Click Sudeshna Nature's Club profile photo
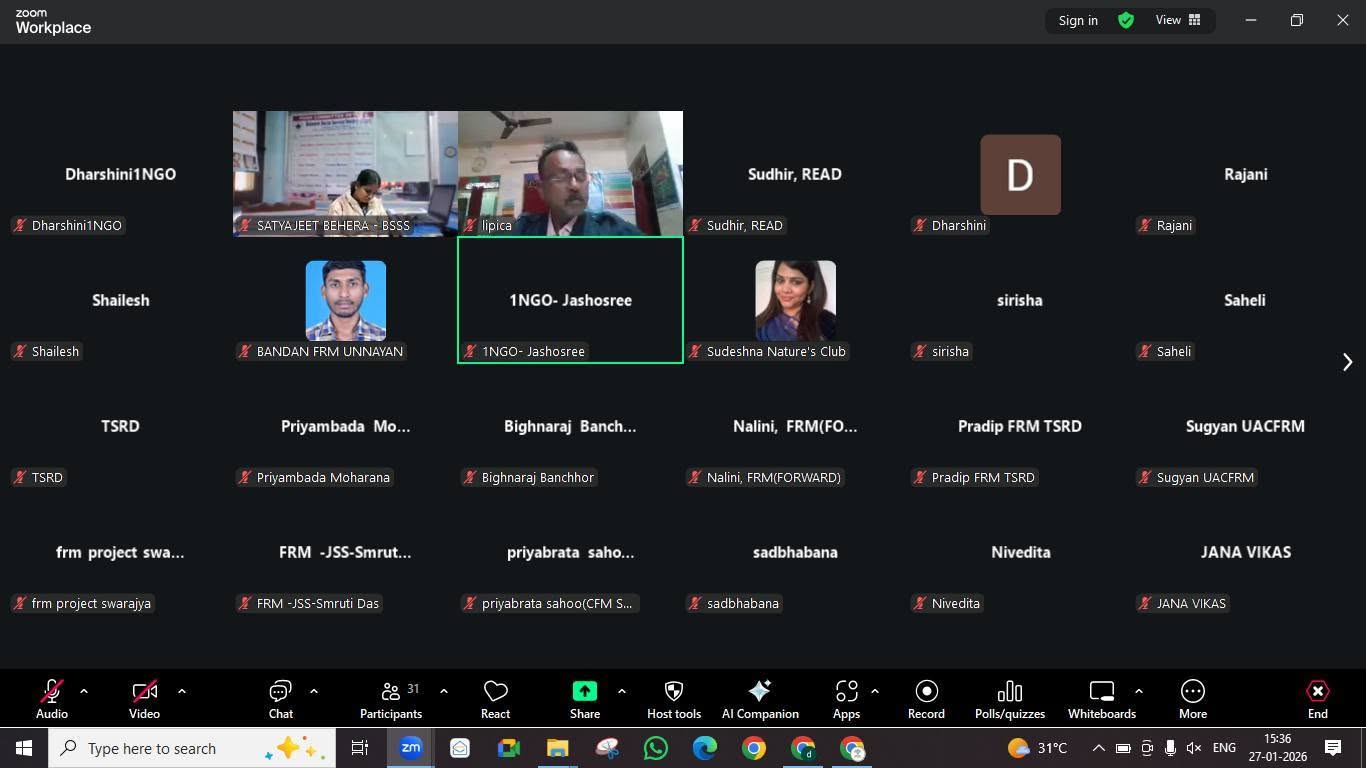The width and height of the screenshot is (1366, 768). click(795, 300)
